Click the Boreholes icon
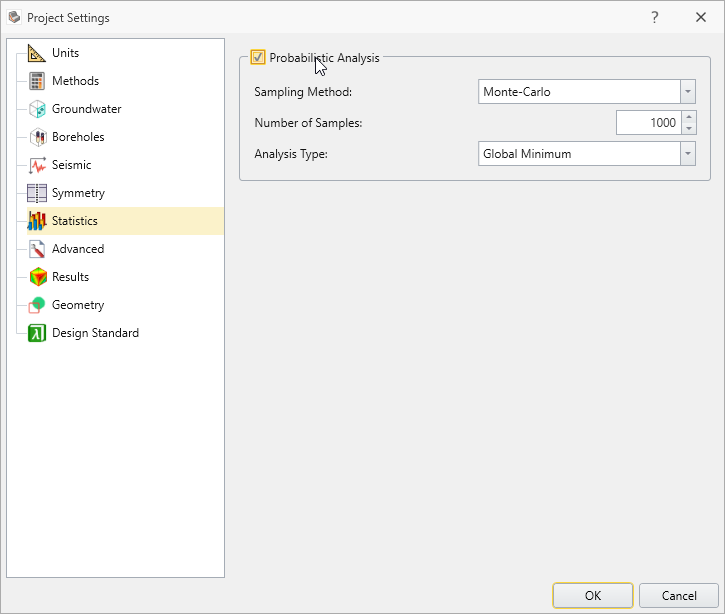Screen dimensions: 725x614 37,137
